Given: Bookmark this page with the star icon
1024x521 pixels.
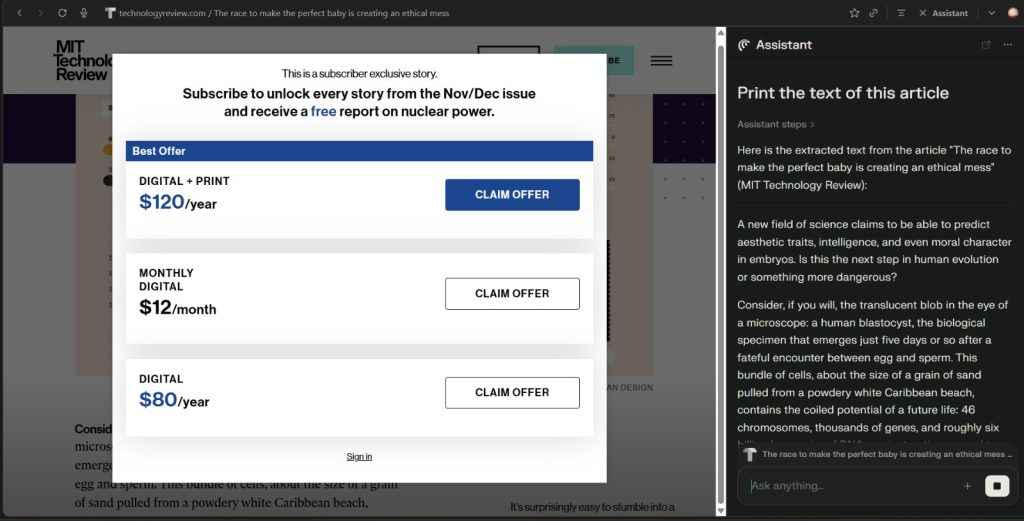Looking at the screenshot, I should 854,13.
